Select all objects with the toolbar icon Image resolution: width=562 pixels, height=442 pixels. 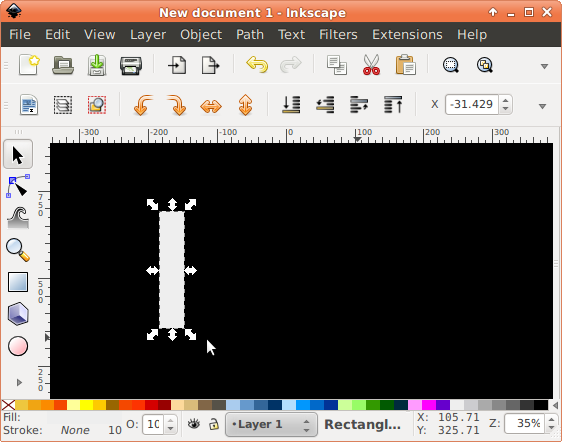(29, 105)
